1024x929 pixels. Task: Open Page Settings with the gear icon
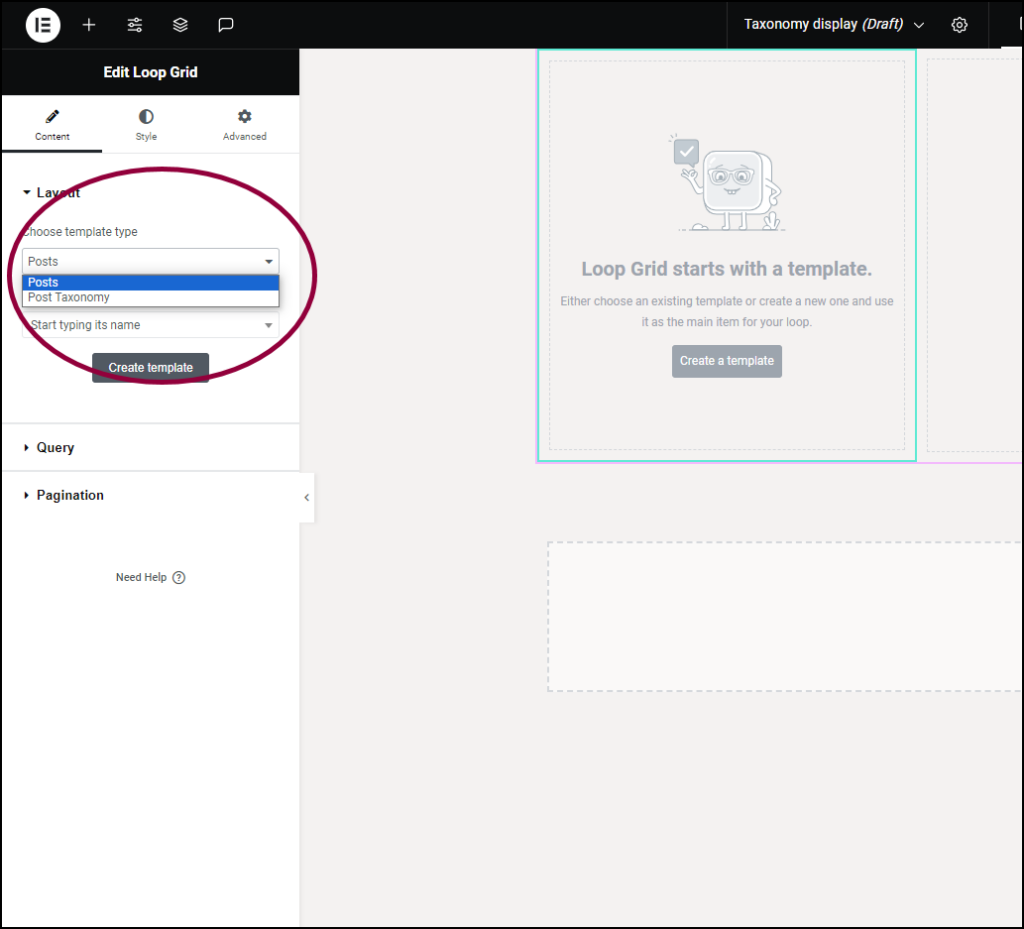click(x=959, y=24)
